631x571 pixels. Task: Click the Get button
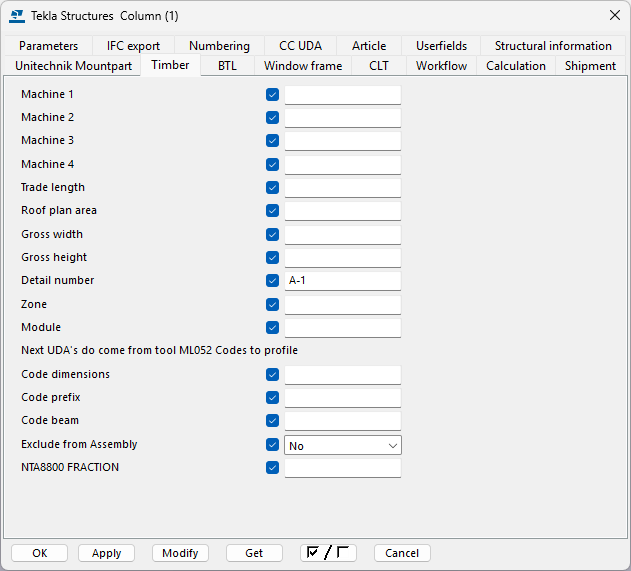pos(254,553)
